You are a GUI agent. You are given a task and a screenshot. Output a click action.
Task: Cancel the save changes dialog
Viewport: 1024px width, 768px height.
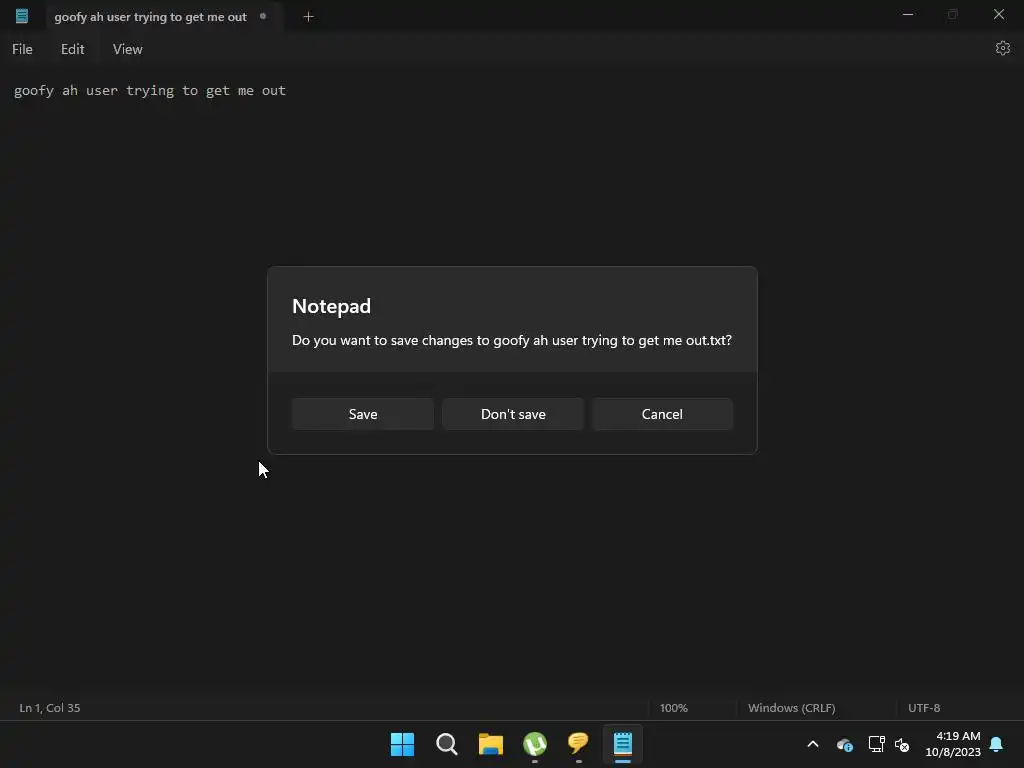pos(662,414)
